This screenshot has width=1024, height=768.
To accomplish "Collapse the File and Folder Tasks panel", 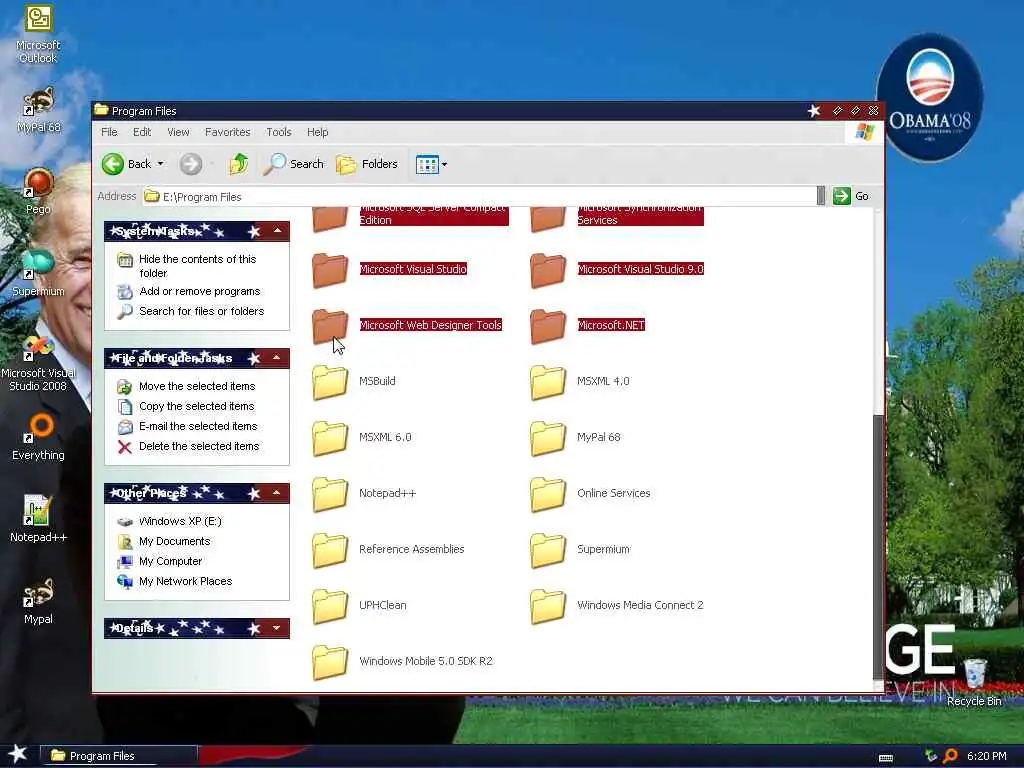I will 277,358.
